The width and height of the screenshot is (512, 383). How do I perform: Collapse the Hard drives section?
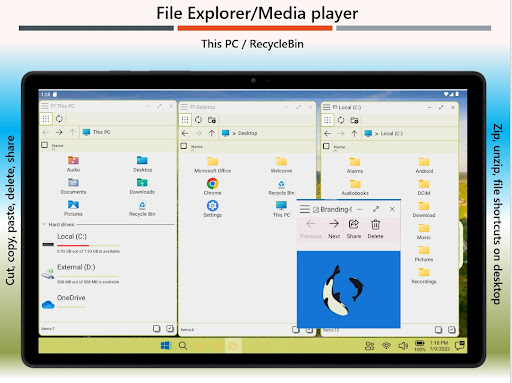pyautogui.click(x=44, y=224)
